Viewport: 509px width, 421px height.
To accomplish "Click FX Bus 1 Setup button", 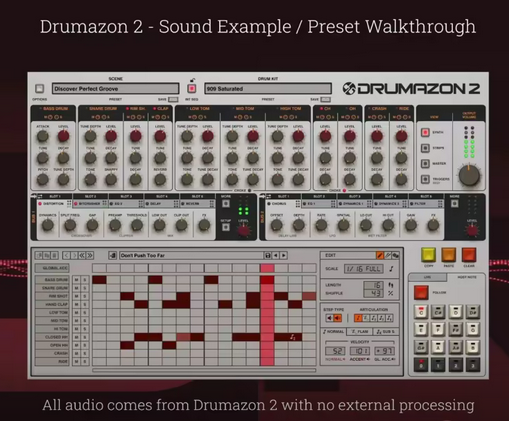I will click(226, 227).
